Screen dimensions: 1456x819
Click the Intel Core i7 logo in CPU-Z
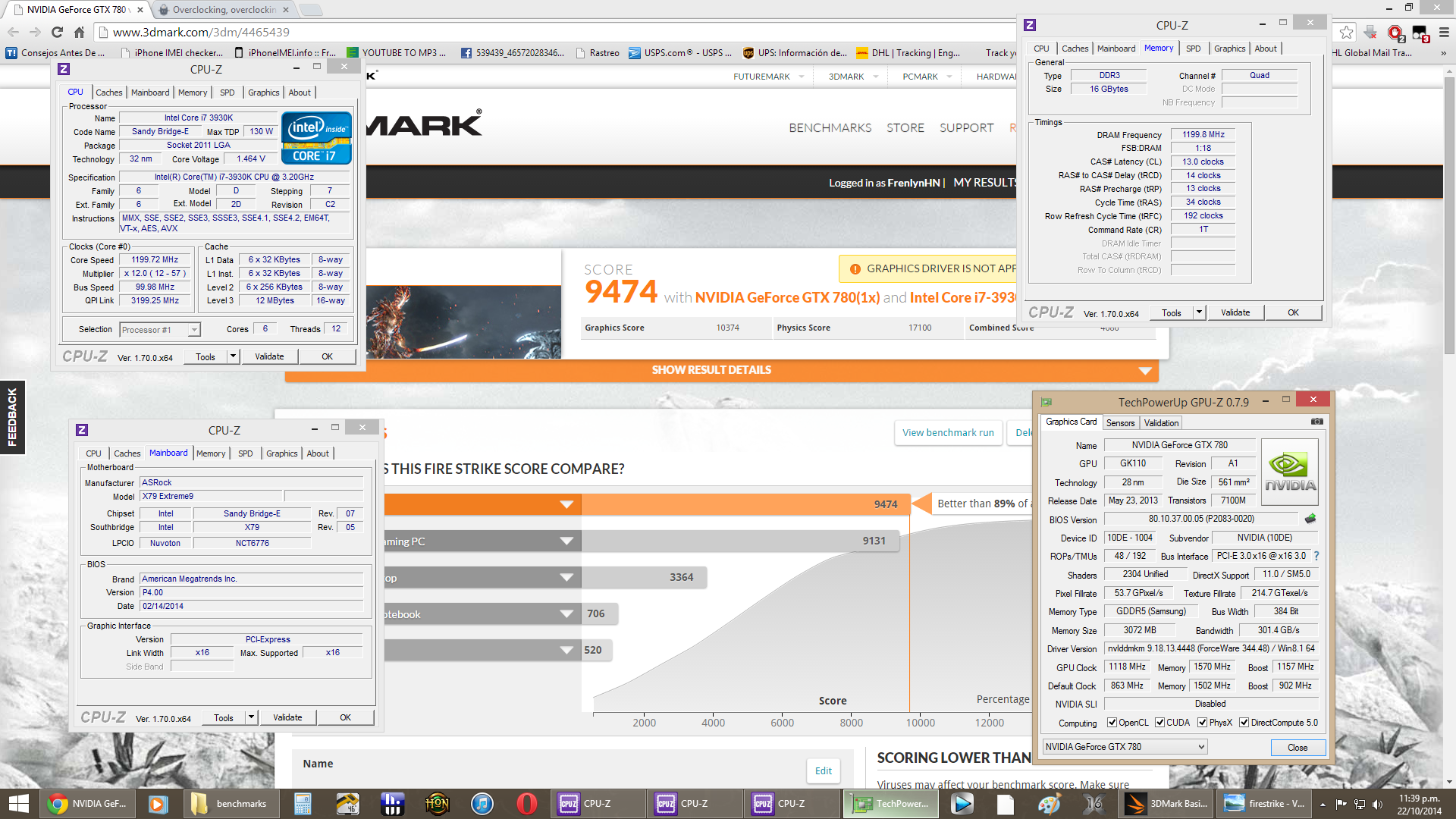tap(316, 138)
